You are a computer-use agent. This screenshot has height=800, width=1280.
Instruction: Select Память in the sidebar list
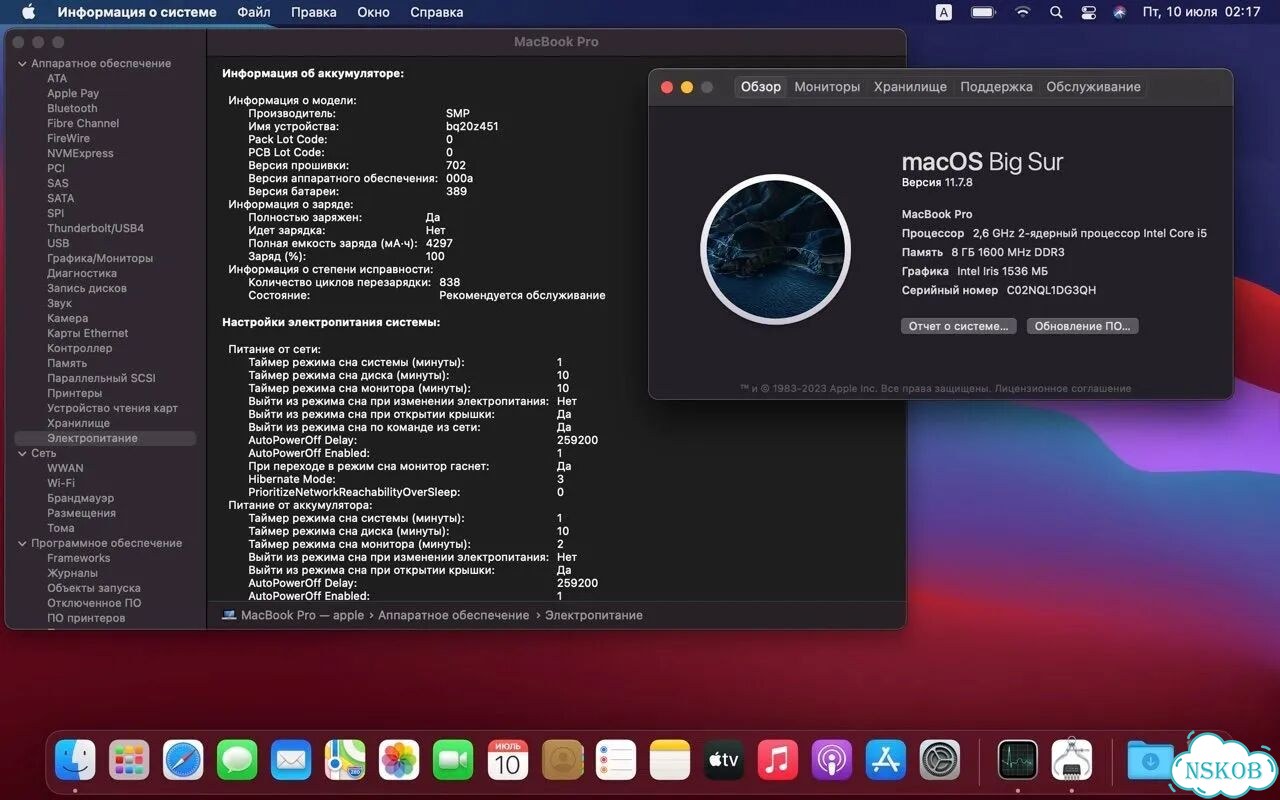[67, 363]
